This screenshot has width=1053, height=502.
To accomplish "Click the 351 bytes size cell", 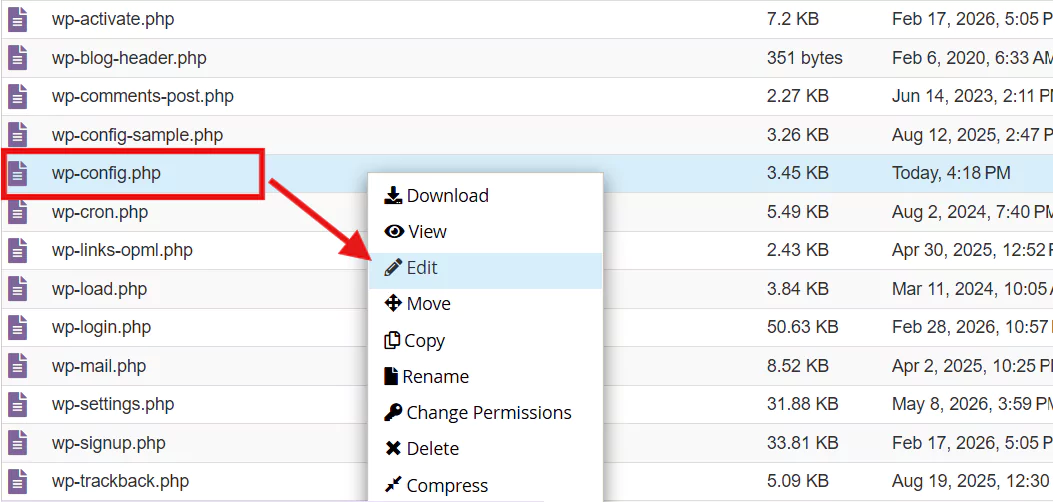I will (x=805, y=58).
